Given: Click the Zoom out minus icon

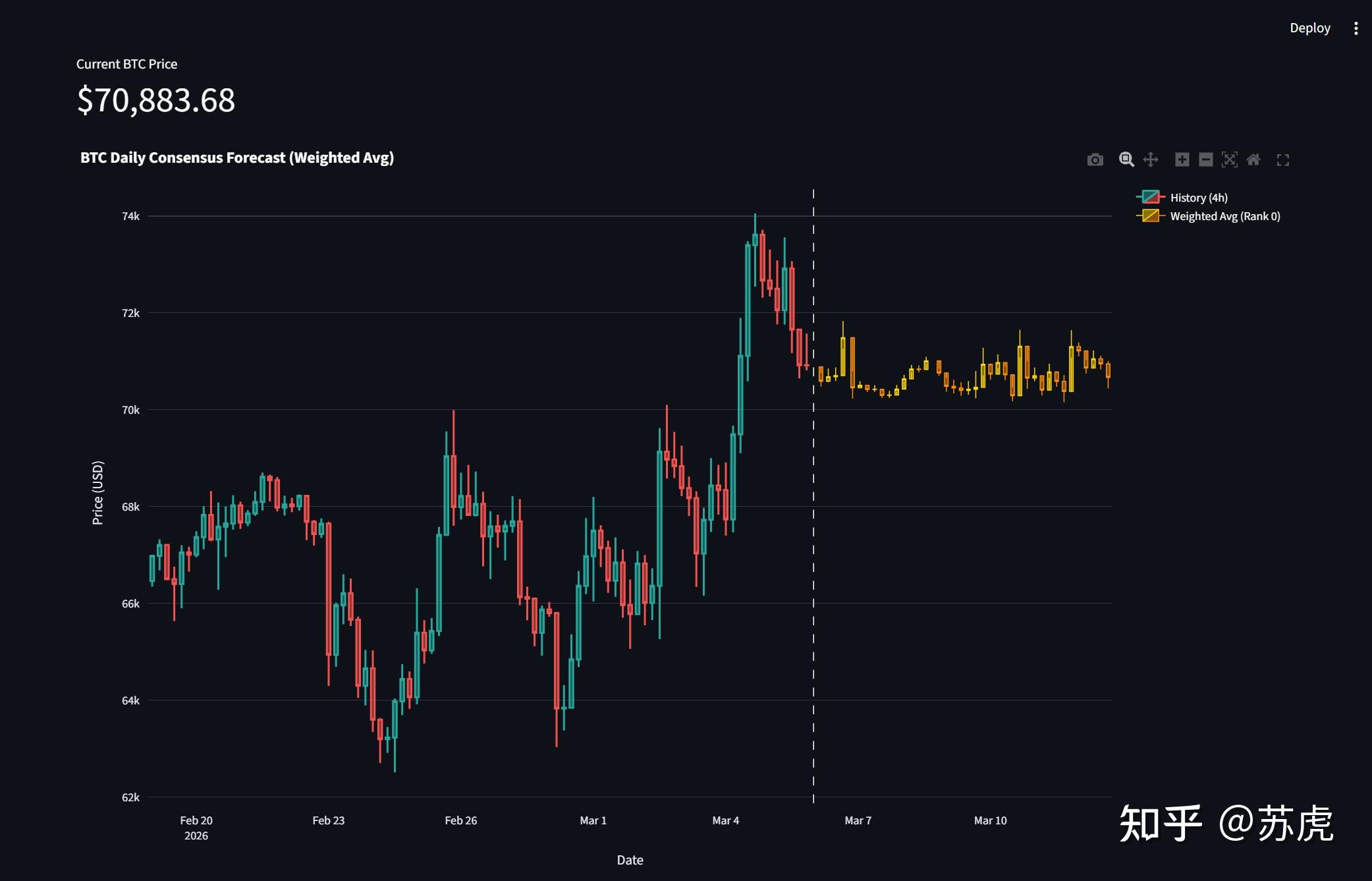Looking at the screenshot, I should point(1205,159).
